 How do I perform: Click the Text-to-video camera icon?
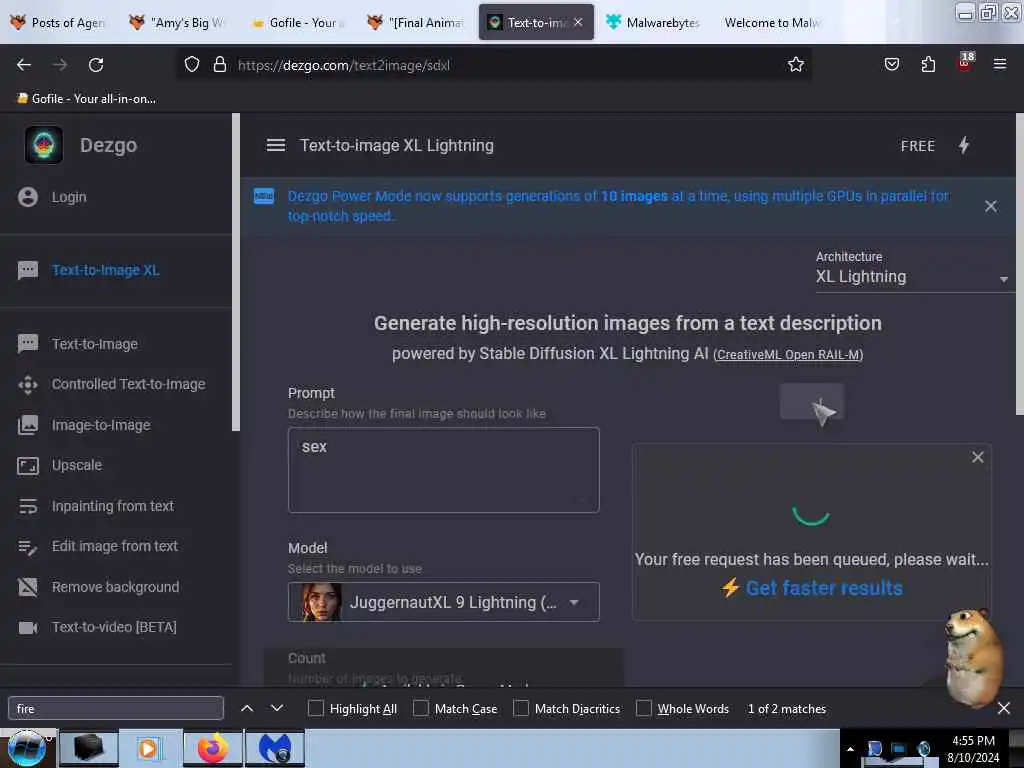28,628
